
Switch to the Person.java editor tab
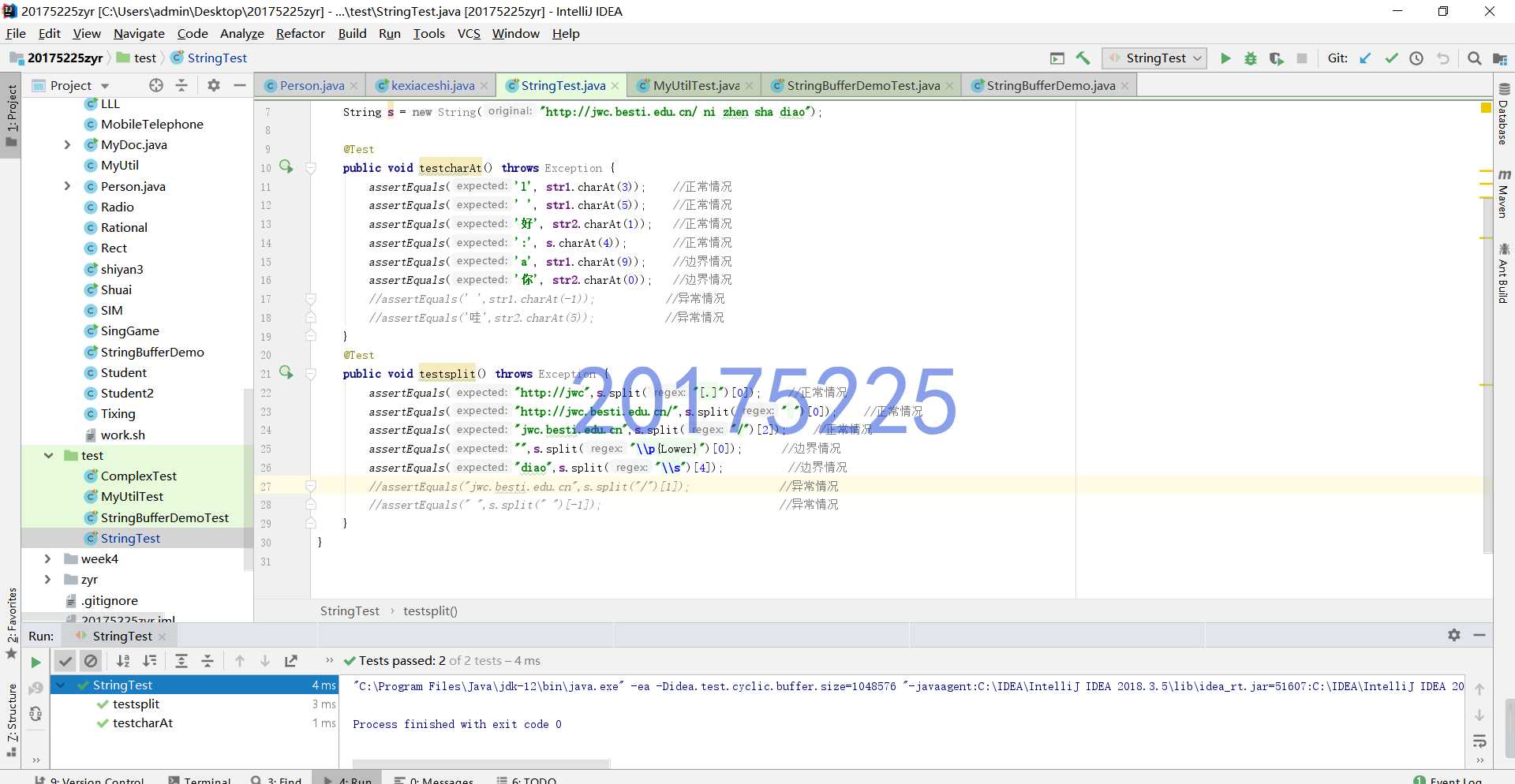pos(312,86)
